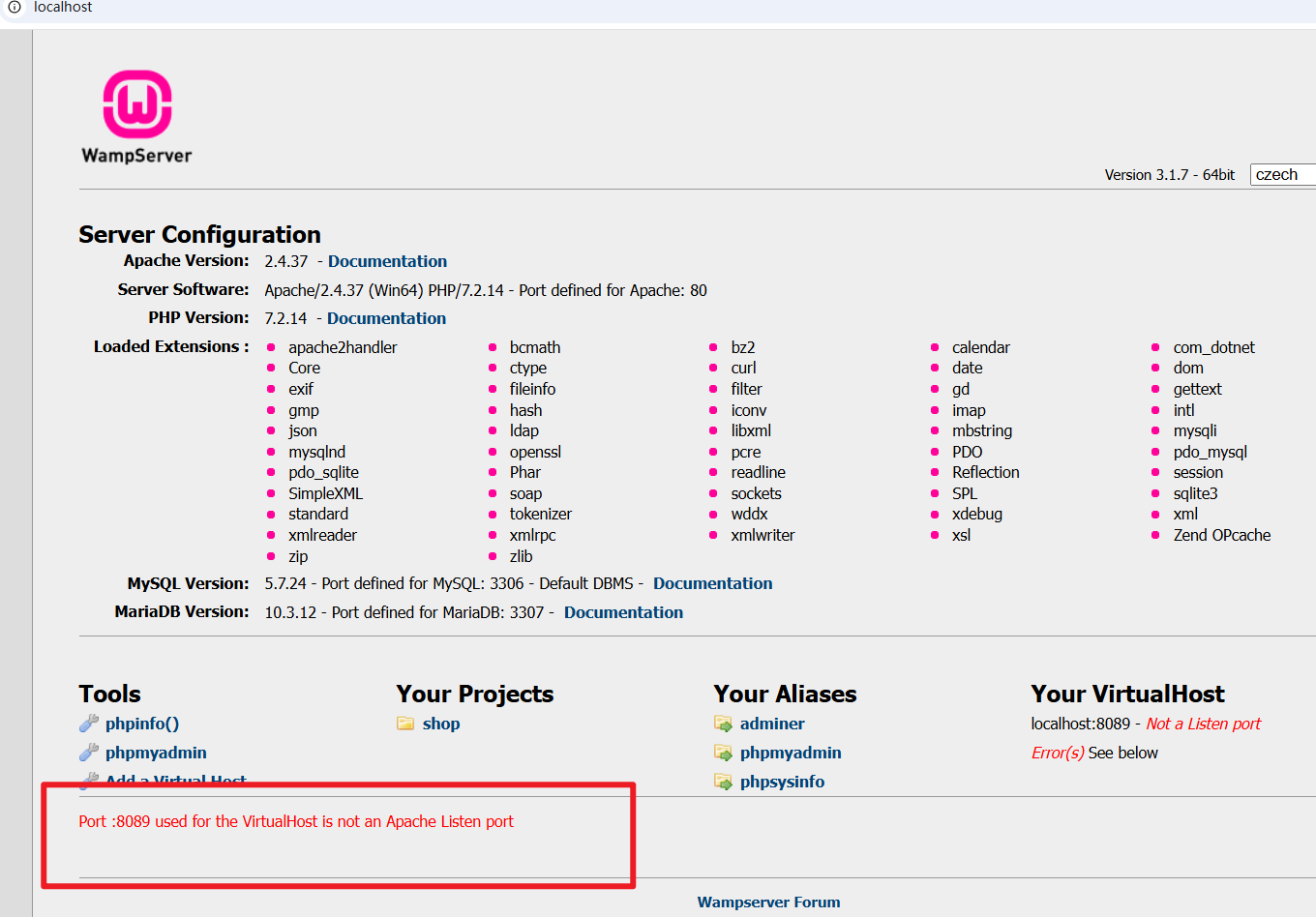Click the Your Aliases heading

coord(786,694)
